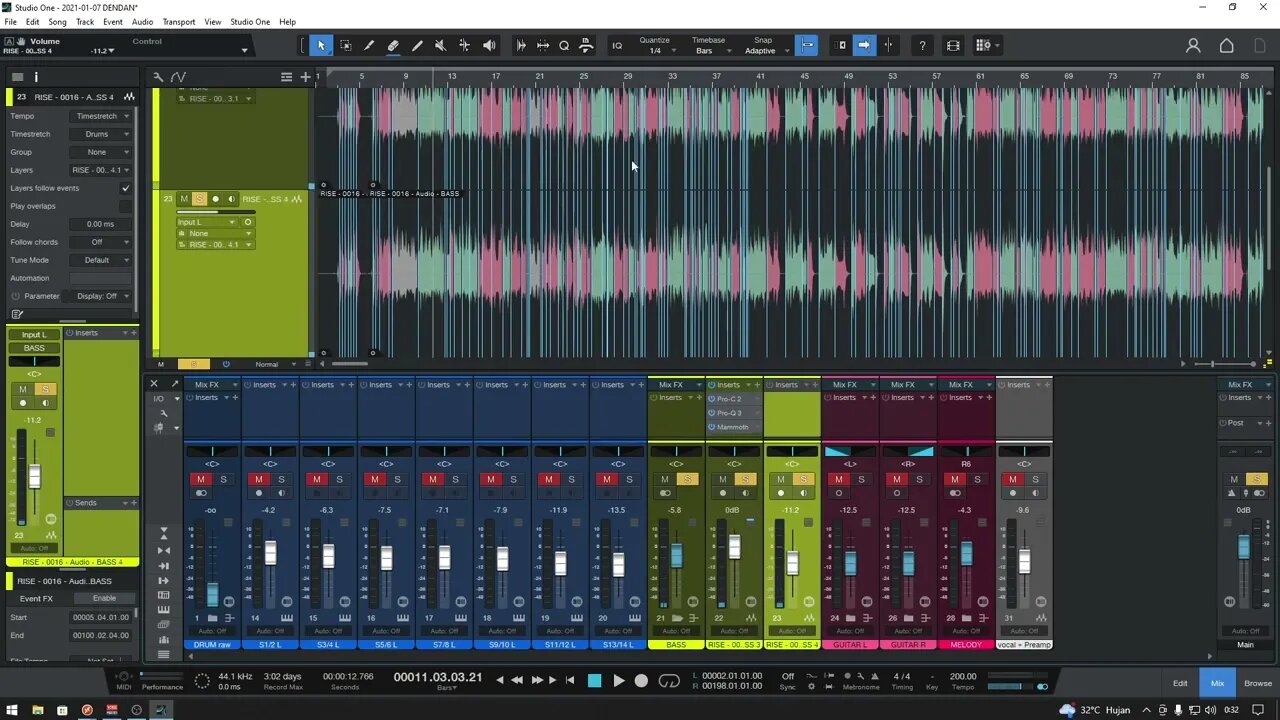The image size is (1280, 720).
Task: Enable autoscroll arrow icon in toolbar
Action: (864, 45)
